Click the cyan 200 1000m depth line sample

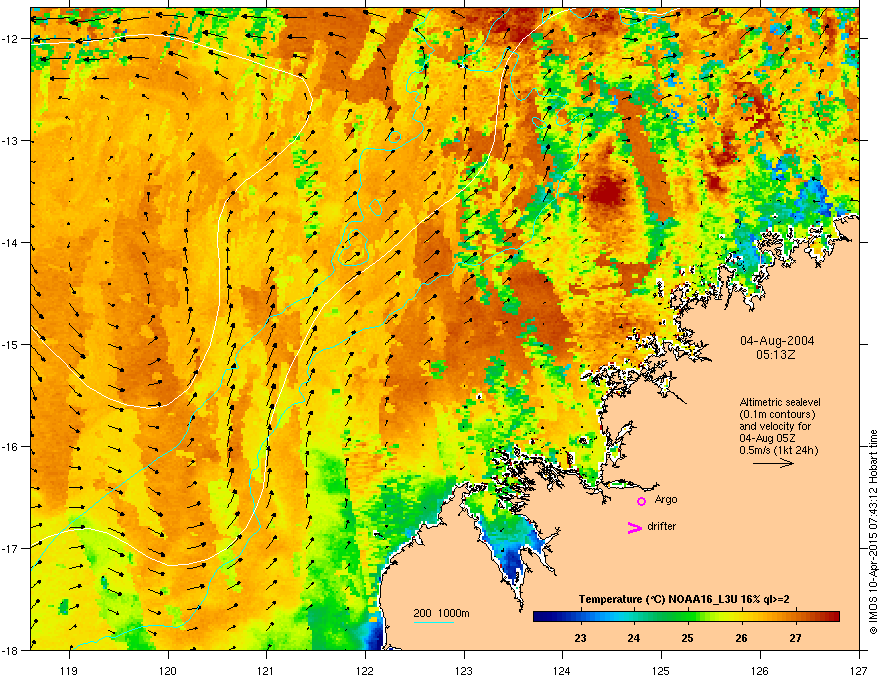(434, 622)
